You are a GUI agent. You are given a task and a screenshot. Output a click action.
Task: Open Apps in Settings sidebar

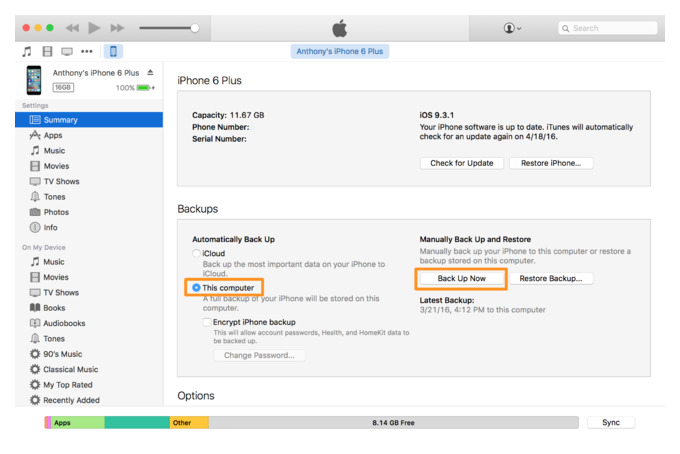[89, 135]
